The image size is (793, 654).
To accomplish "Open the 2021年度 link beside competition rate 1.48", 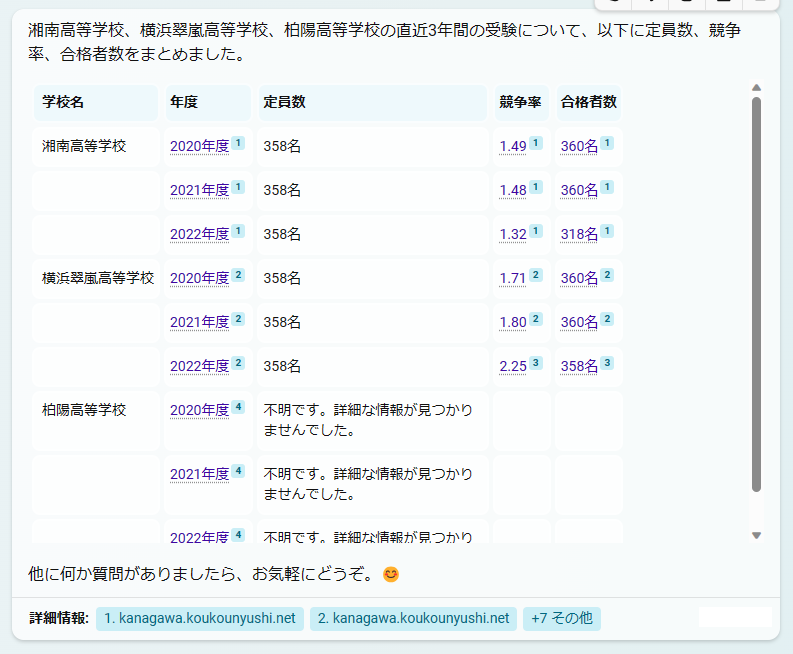I will coord(199,190).
